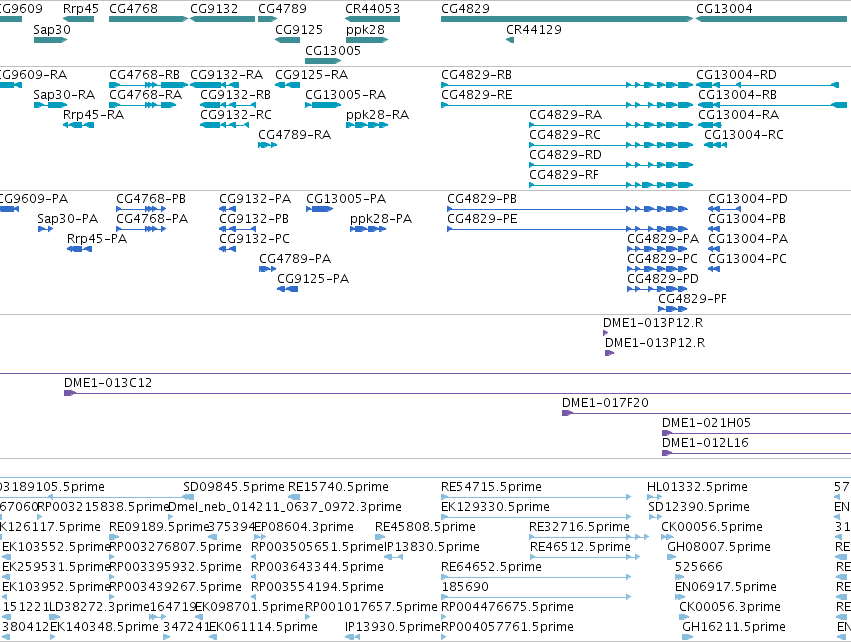Open protein CG13005-PA label
851x642 pixels.
[x=346, y=199]
